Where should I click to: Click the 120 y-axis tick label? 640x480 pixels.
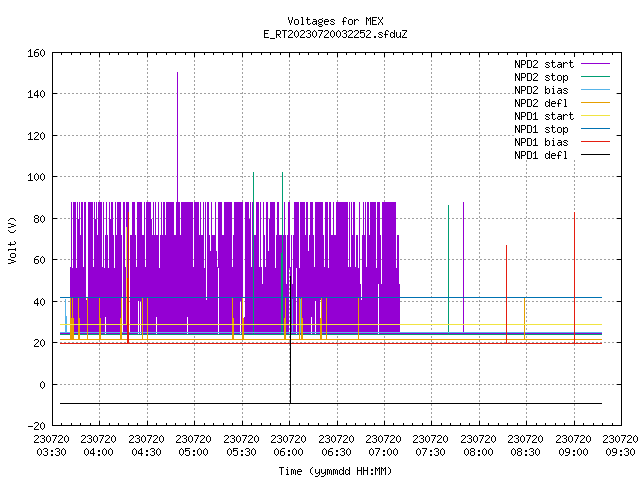pyautogui.click(x=36, y=136)
